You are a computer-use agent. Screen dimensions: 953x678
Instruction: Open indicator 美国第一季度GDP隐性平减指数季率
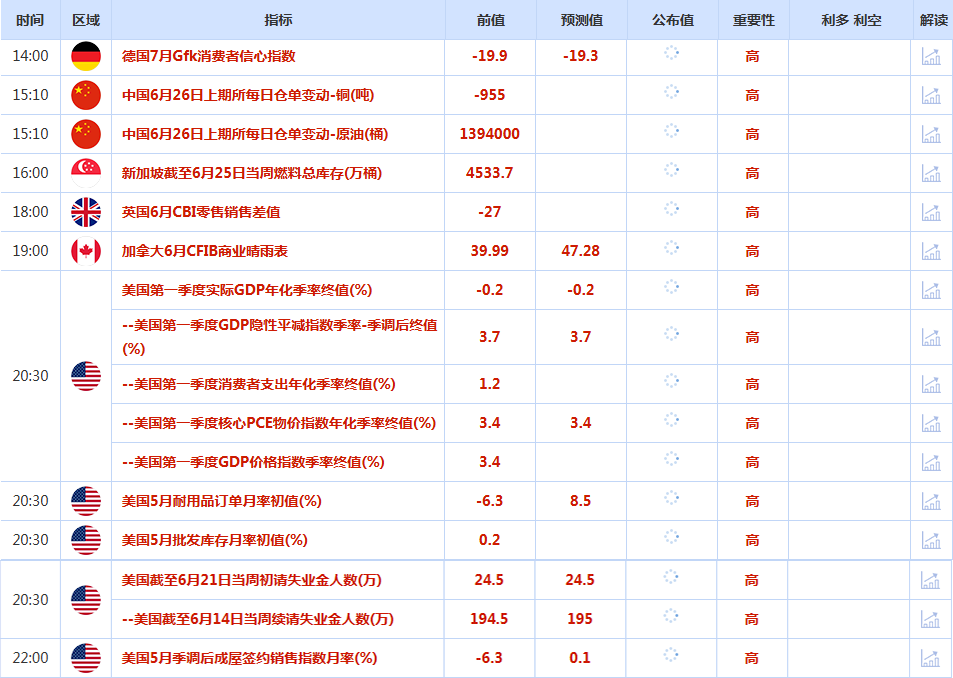click(x=280, y=337)
